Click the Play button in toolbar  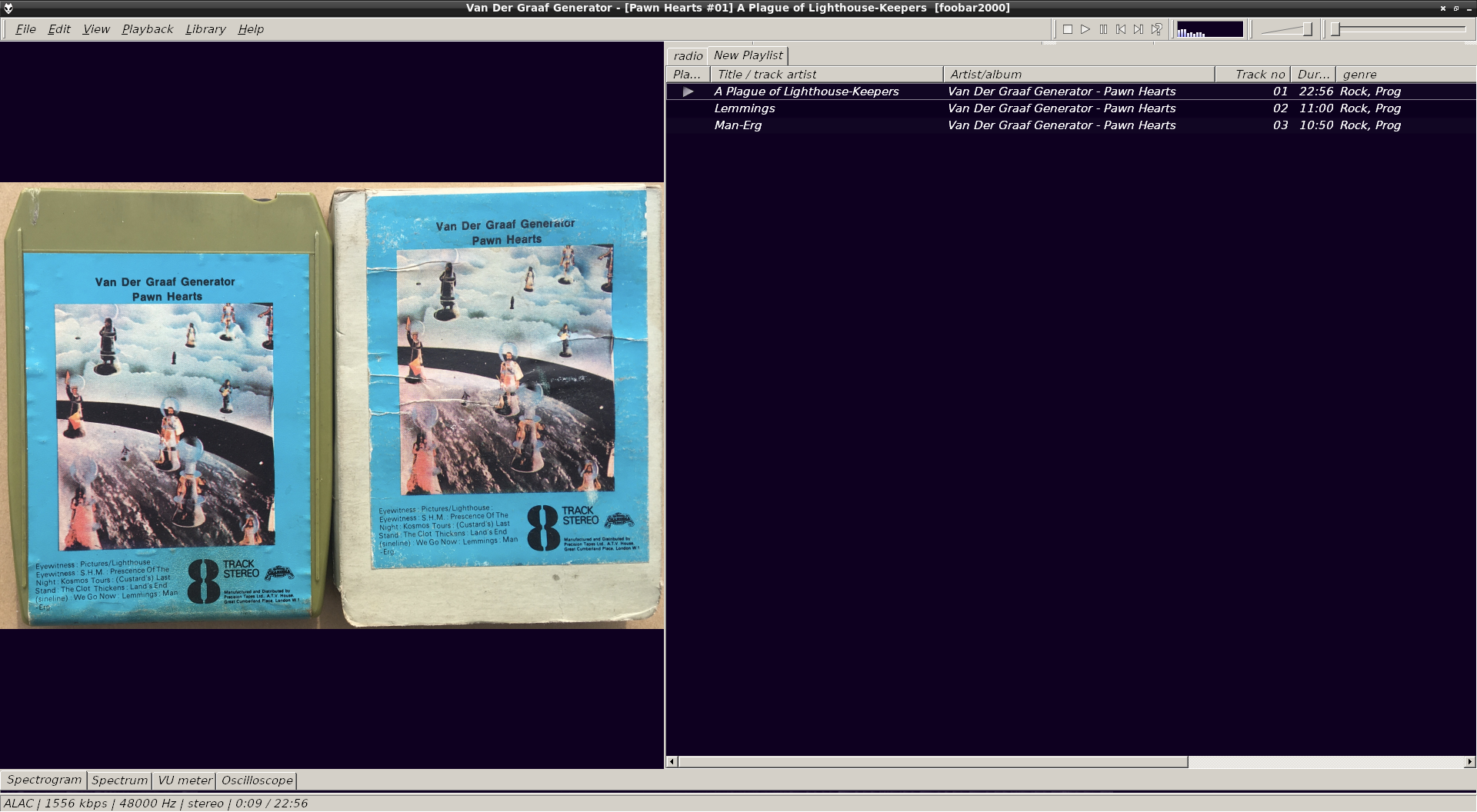click(1085, 29)
